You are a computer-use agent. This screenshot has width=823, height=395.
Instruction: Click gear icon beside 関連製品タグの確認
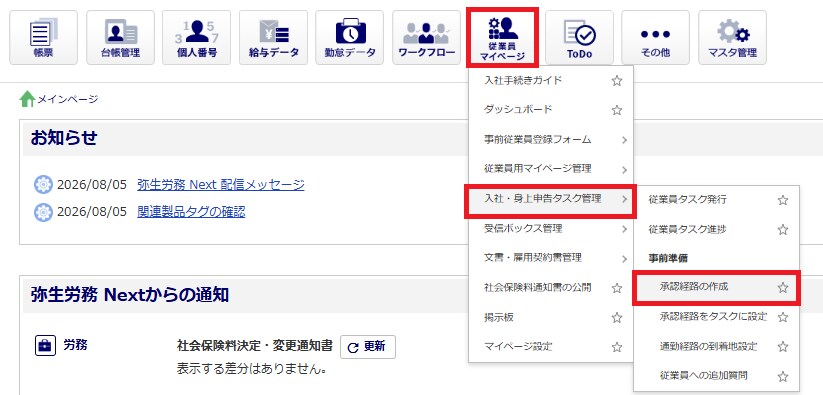[43, 212]
